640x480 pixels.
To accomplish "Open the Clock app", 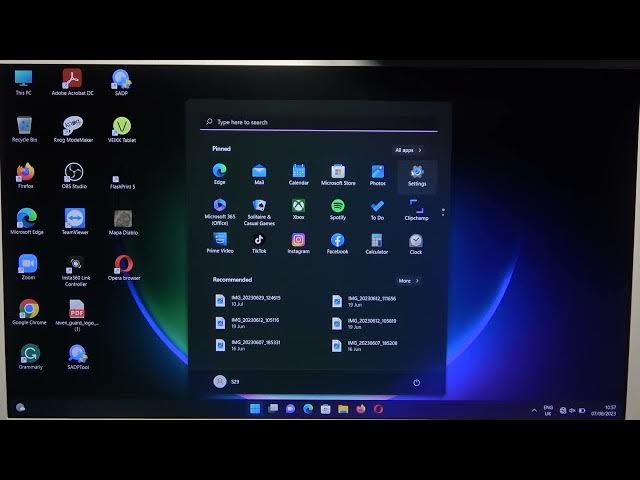I will point(416,244).
